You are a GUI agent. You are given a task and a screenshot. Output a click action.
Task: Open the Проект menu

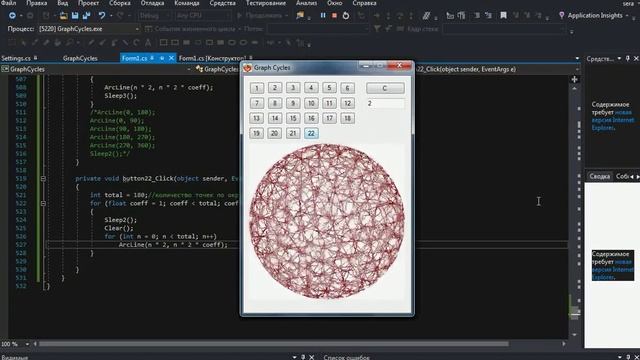pos(88,3)
